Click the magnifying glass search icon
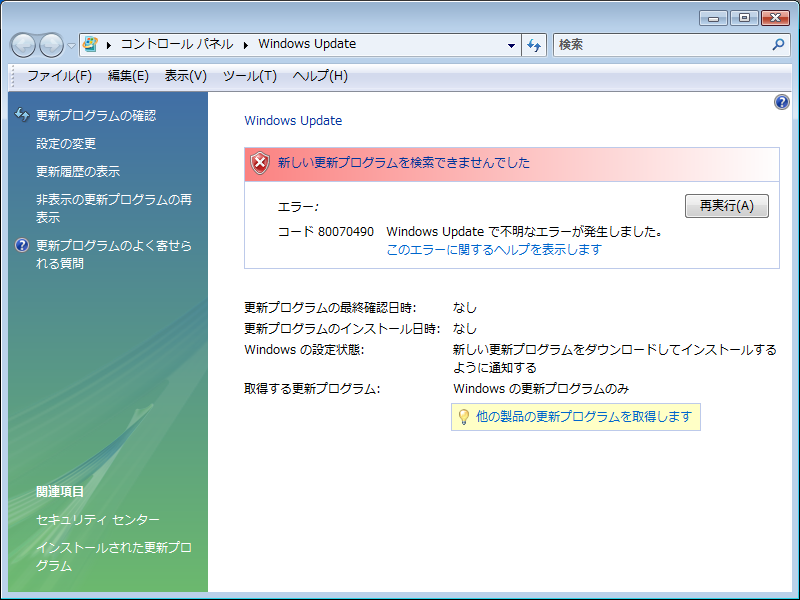Image resolution: width=800 pixels, height=600 pixels. (779, 45)
